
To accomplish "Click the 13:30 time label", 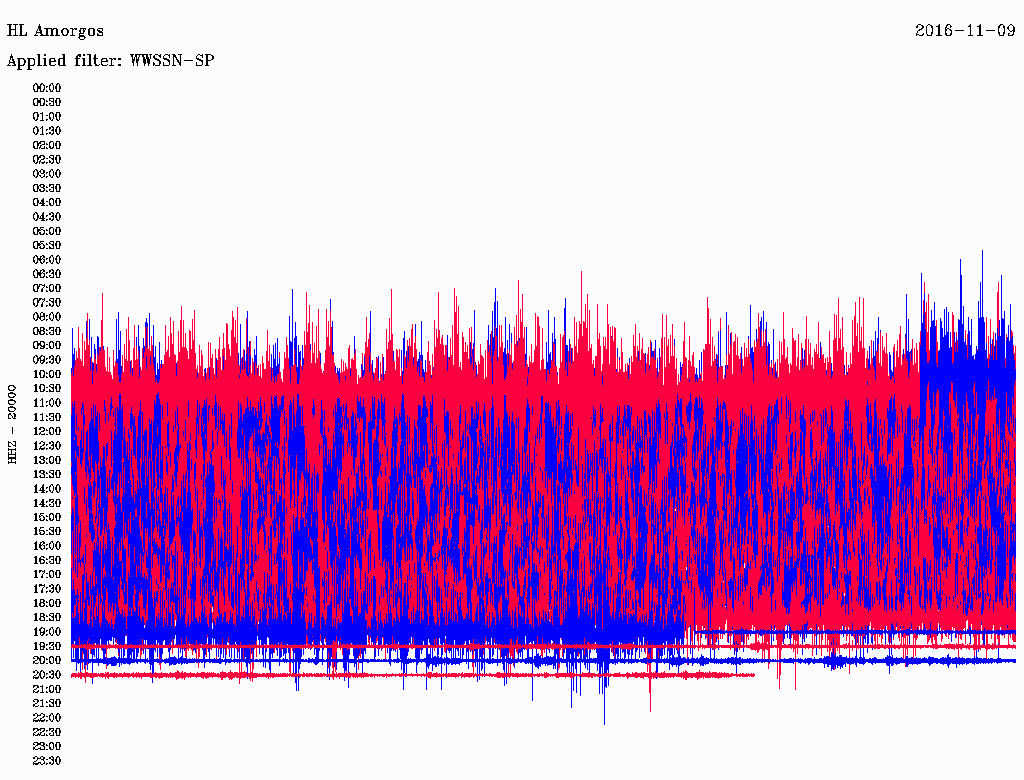I will point(47,475).
